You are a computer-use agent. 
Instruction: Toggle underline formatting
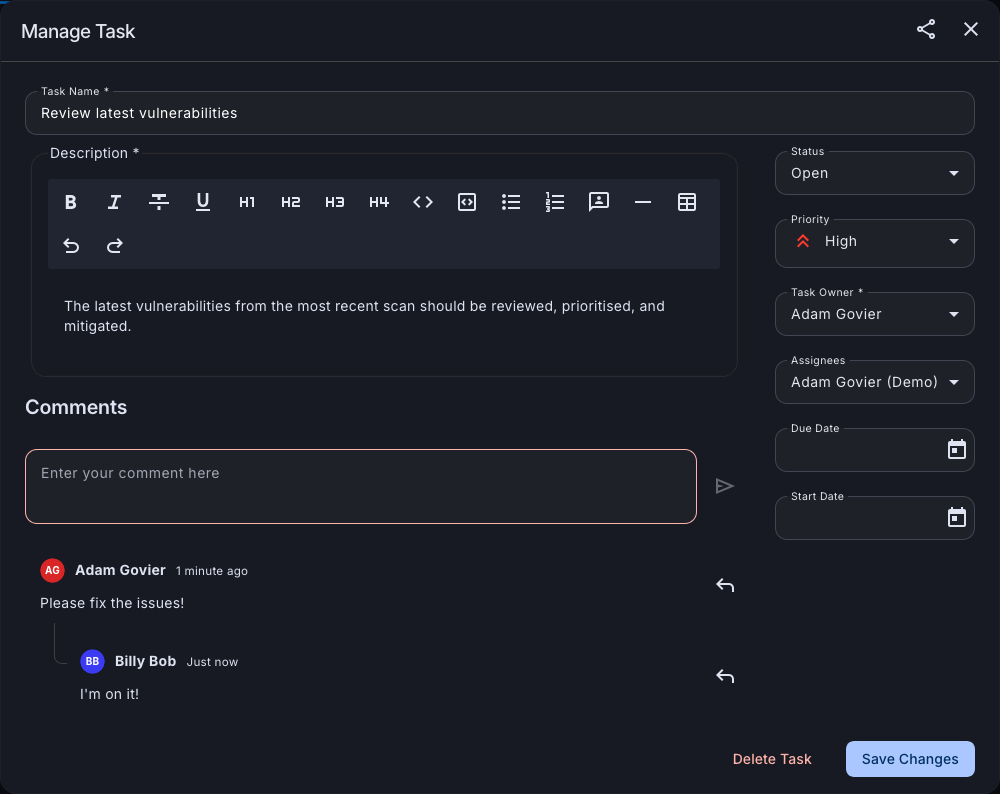point(203,202)
